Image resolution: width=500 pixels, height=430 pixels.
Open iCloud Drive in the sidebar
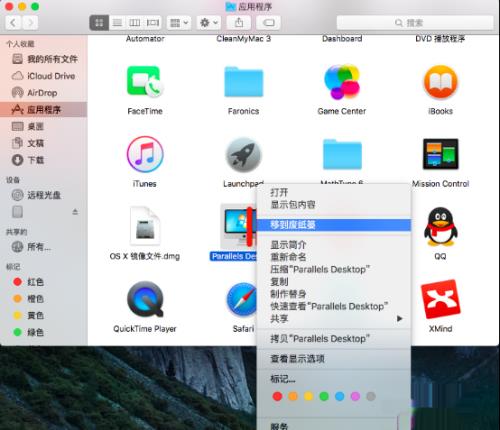tap(44, 76)
